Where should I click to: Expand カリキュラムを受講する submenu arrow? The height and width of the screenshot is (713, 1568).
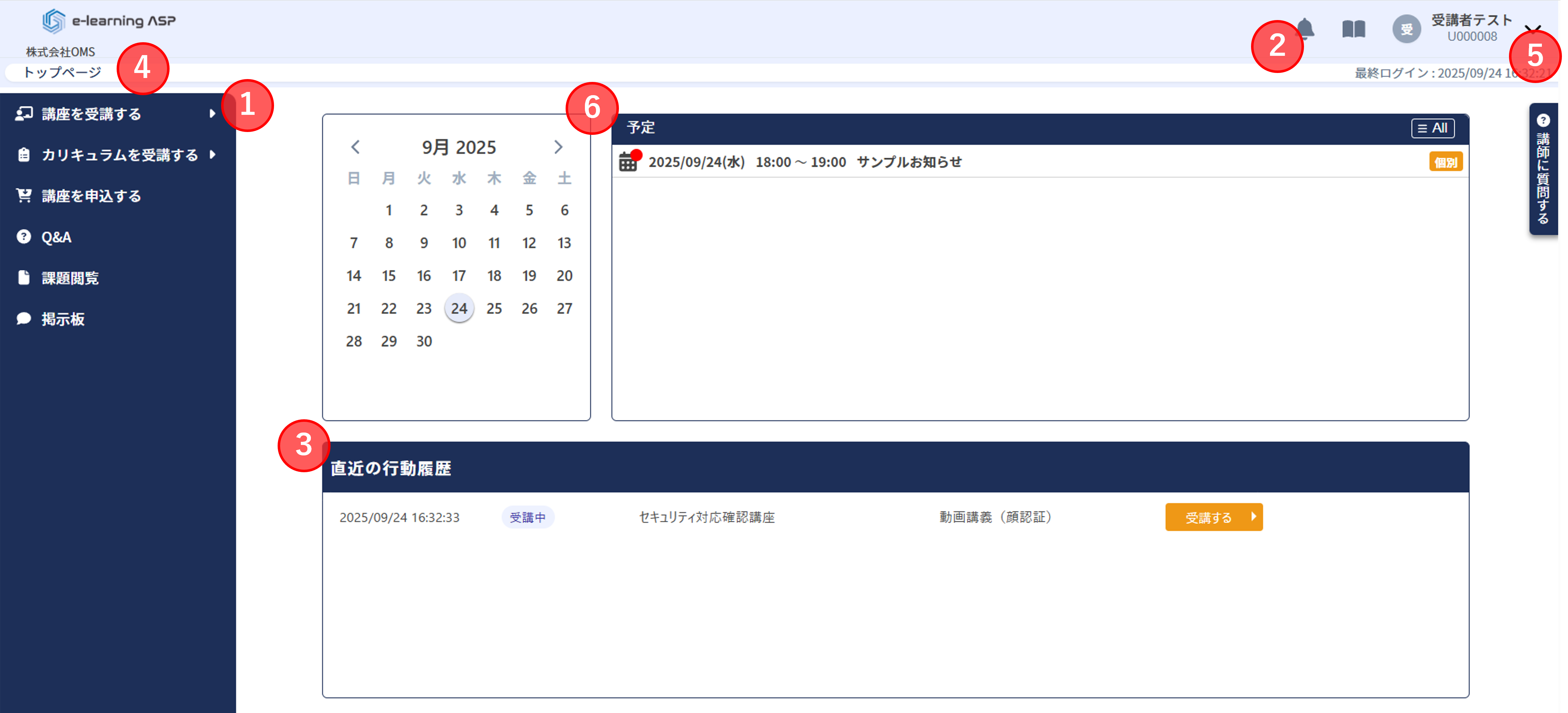click(x=212, y=155)
